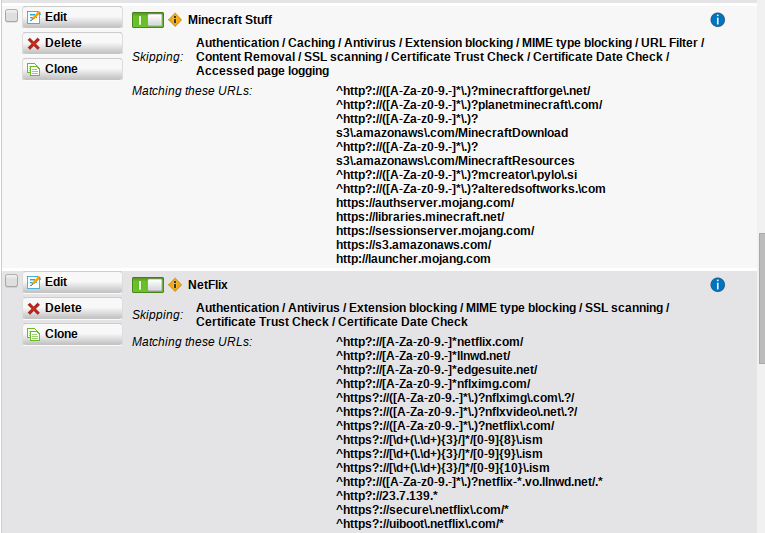
Task: Click the NetFlix rule title
Action: (x=208, y=285)
